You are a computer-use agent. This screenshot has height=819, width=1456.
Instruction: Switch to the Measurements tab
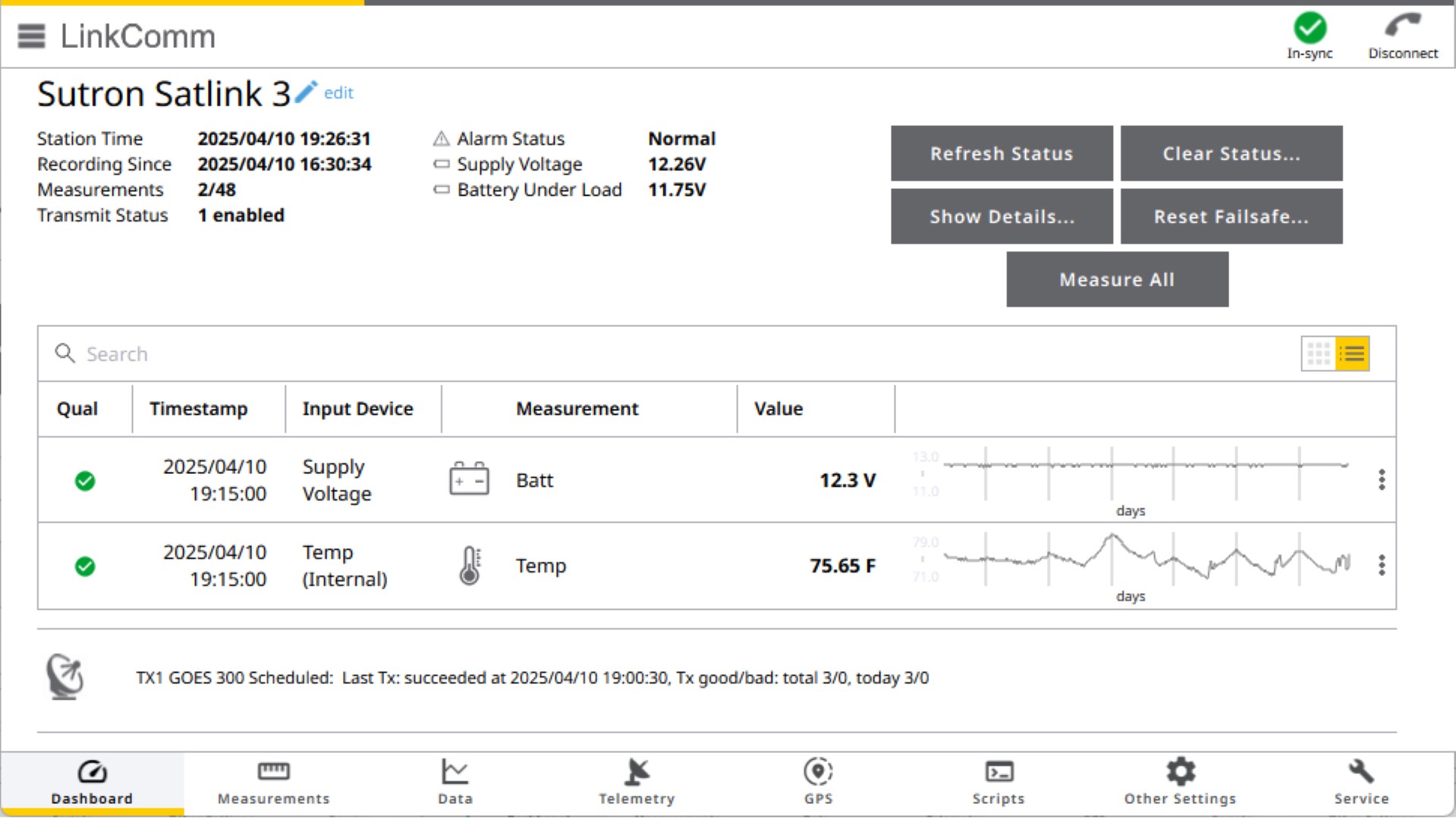[274, 783]
